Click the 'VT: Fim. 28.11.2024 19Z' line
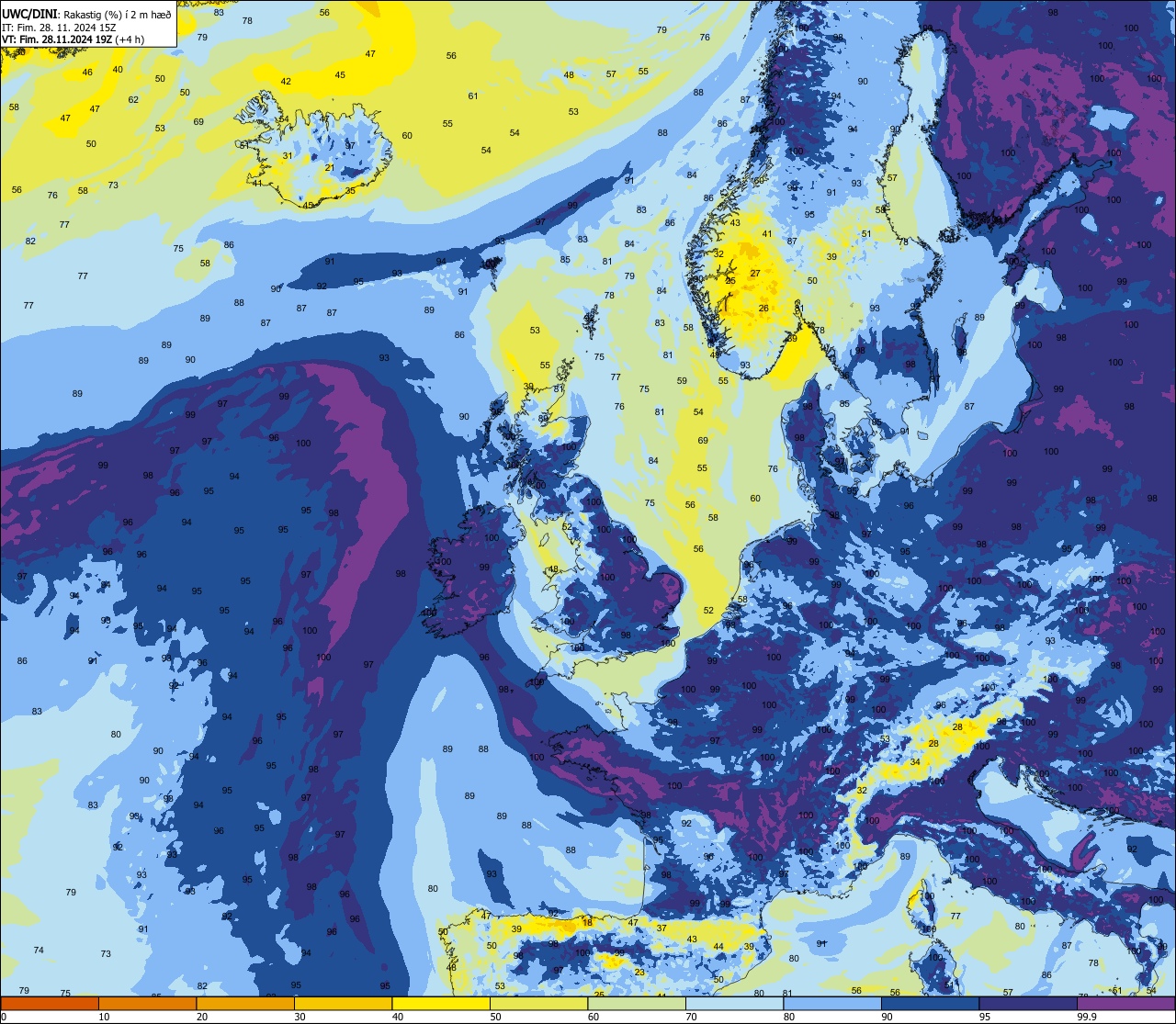This screenshot has width=1176, height=1024. point(59,39)
